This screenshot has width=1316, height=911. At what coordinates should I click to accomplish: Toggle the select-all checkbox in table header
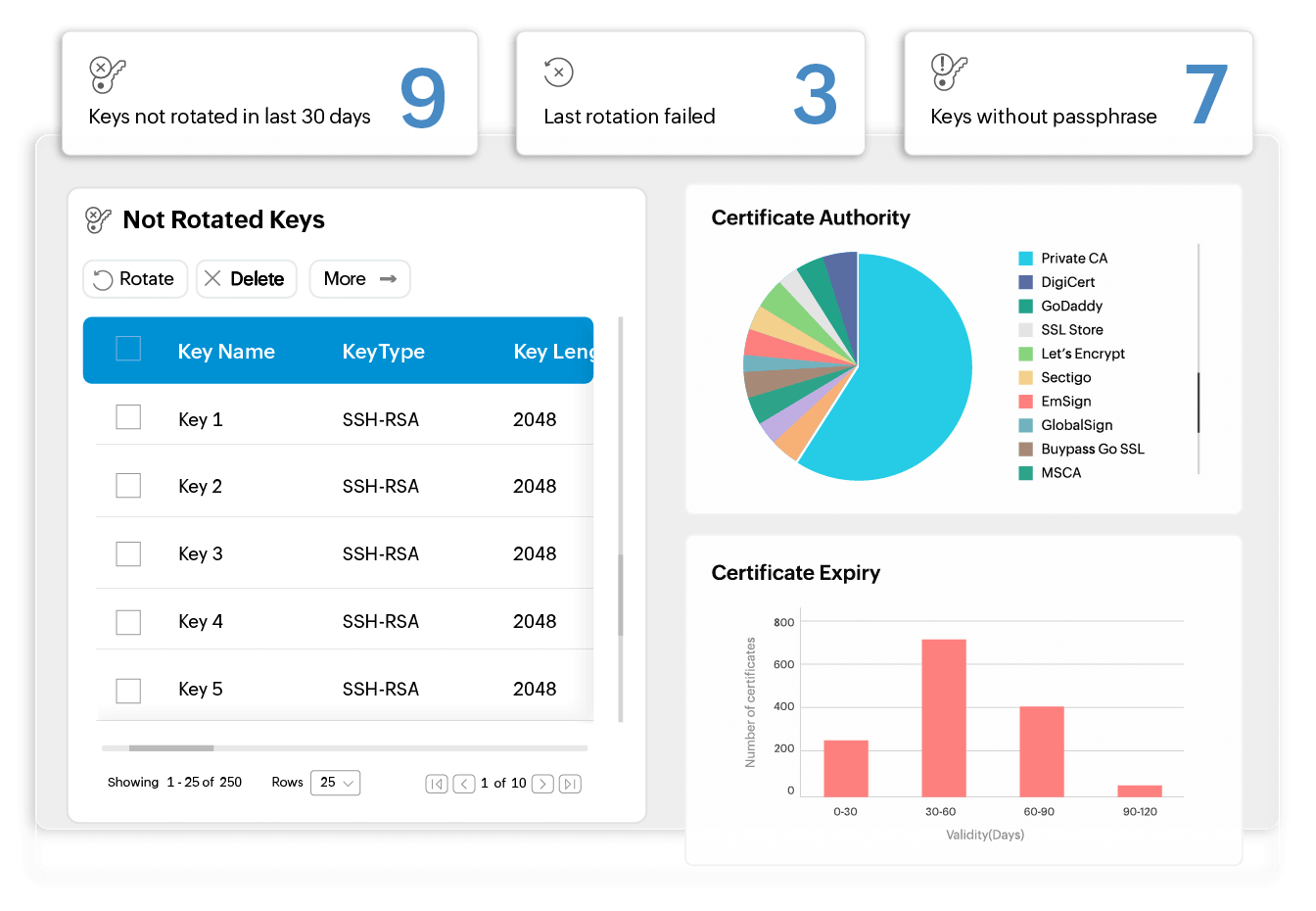(x=128, y=349)
